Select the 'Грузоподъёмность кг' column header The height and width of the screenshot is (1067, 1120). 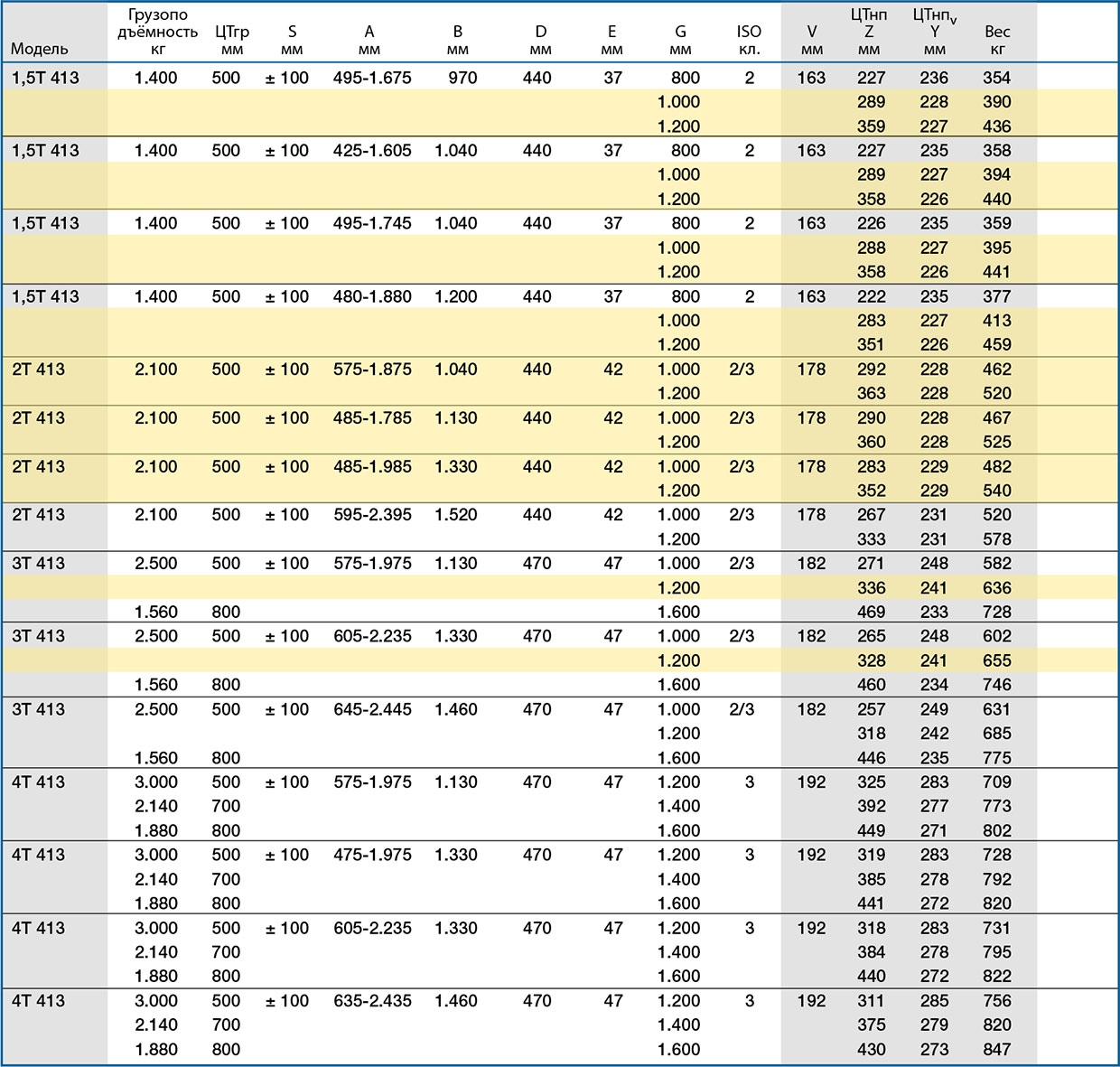coord(158,32)
